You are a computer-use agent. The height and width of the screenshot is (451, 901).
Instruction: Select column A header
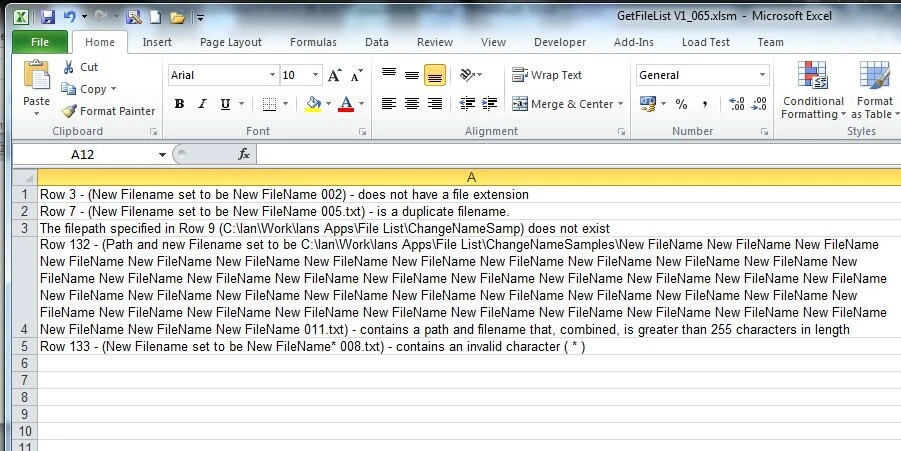tap(471, 178)
